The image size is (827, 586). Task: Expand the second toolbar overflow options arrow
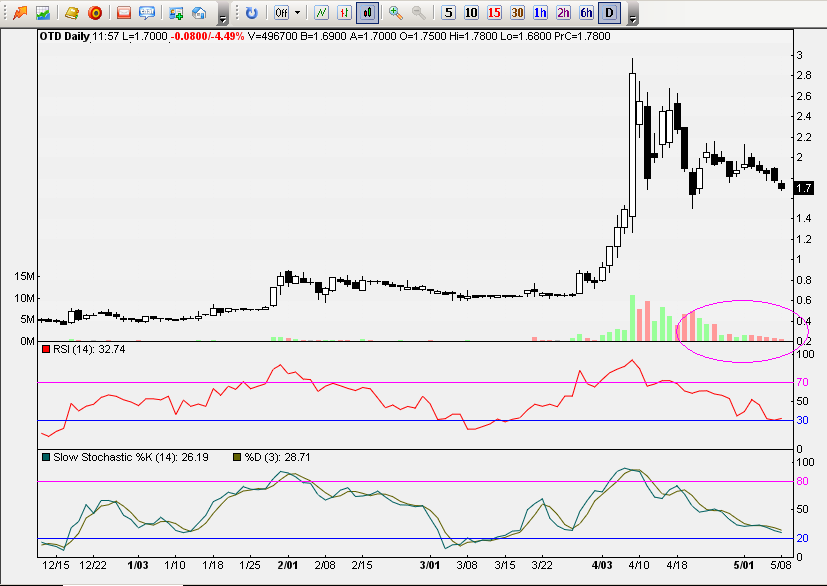(x=633, y=19)
